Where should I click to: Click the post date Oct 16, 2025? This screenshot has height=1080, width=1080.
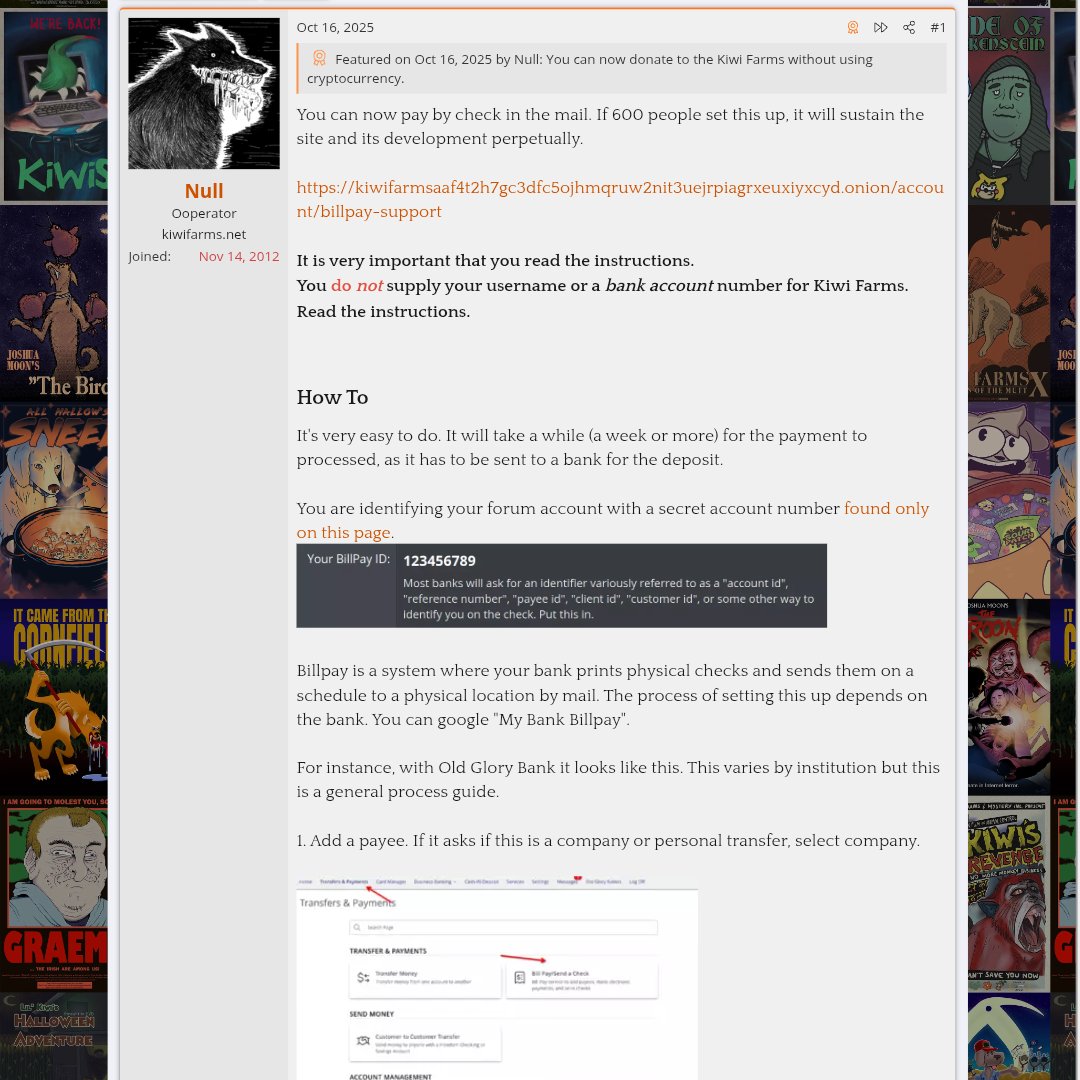pos(335,28)
